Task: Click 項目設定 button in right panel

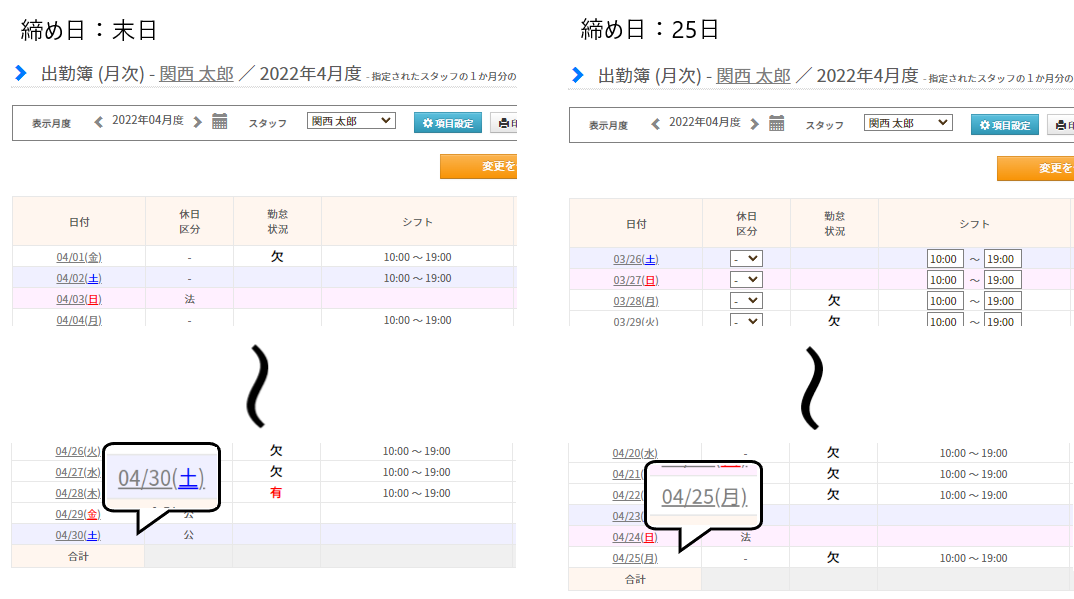Action: (1004, 125)
